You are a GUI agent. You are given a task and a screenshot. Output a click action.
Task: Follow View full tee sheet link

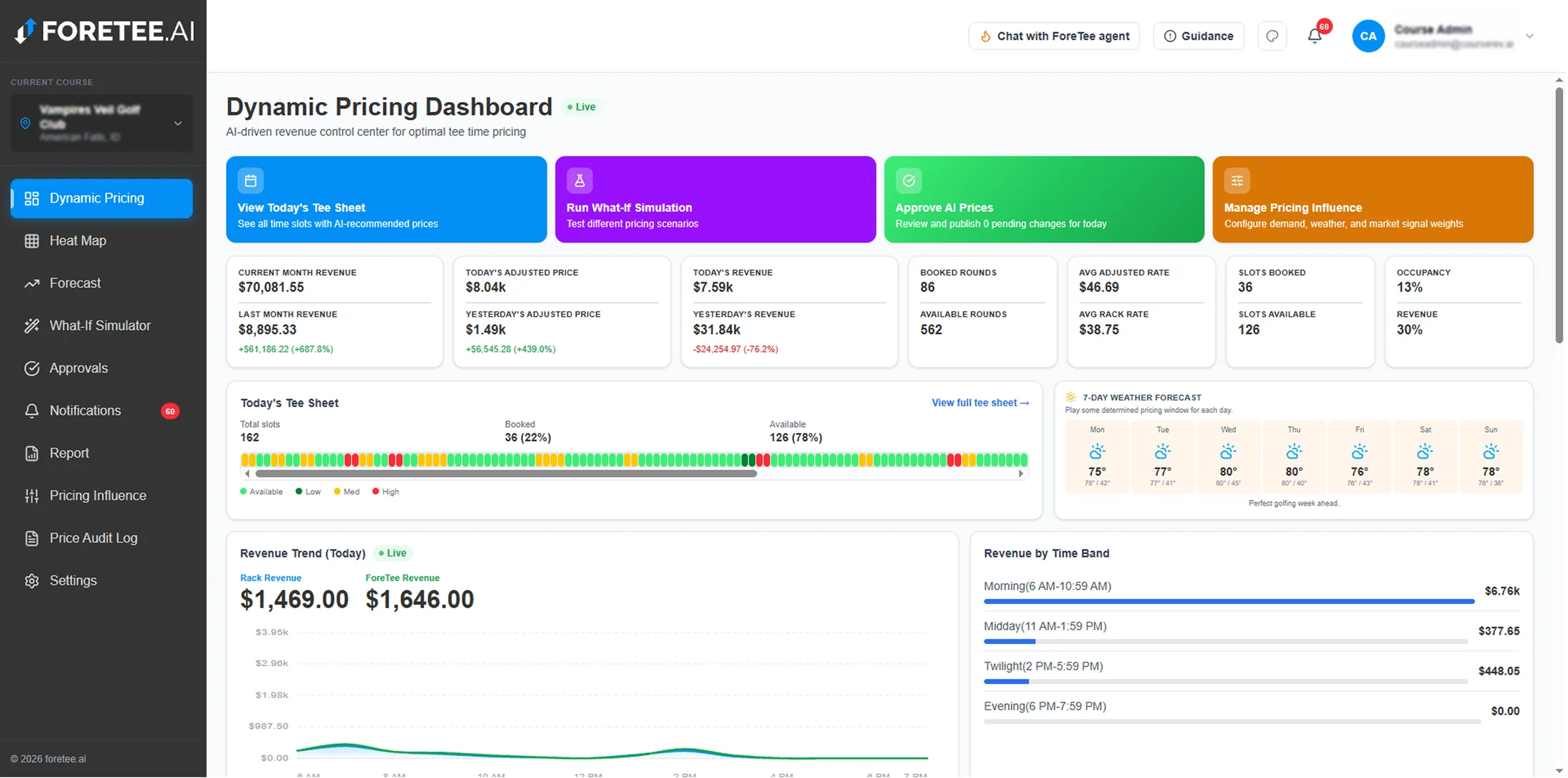click(x=980, y=403)
